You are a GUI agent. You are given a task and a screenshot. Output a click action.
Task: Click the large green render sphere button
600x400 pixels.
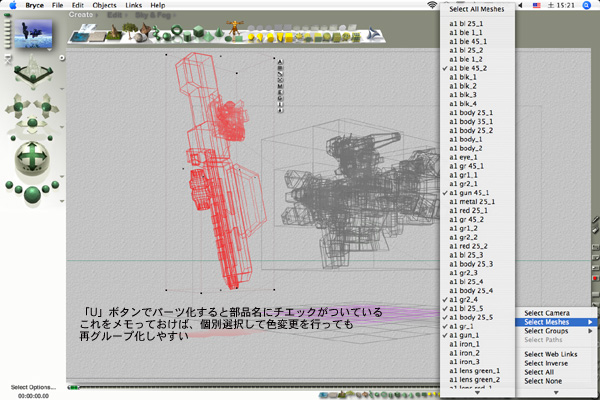(x=33, y=194)
